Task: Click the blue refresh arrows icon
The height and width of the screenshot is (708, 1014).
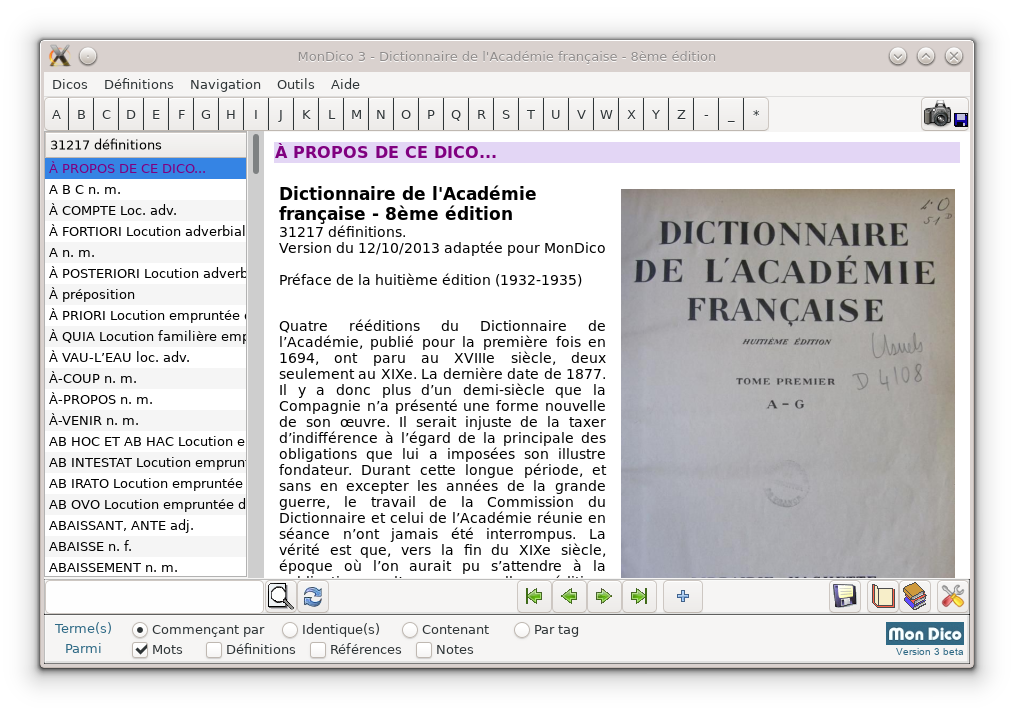Action: click(x=313, y=596)
